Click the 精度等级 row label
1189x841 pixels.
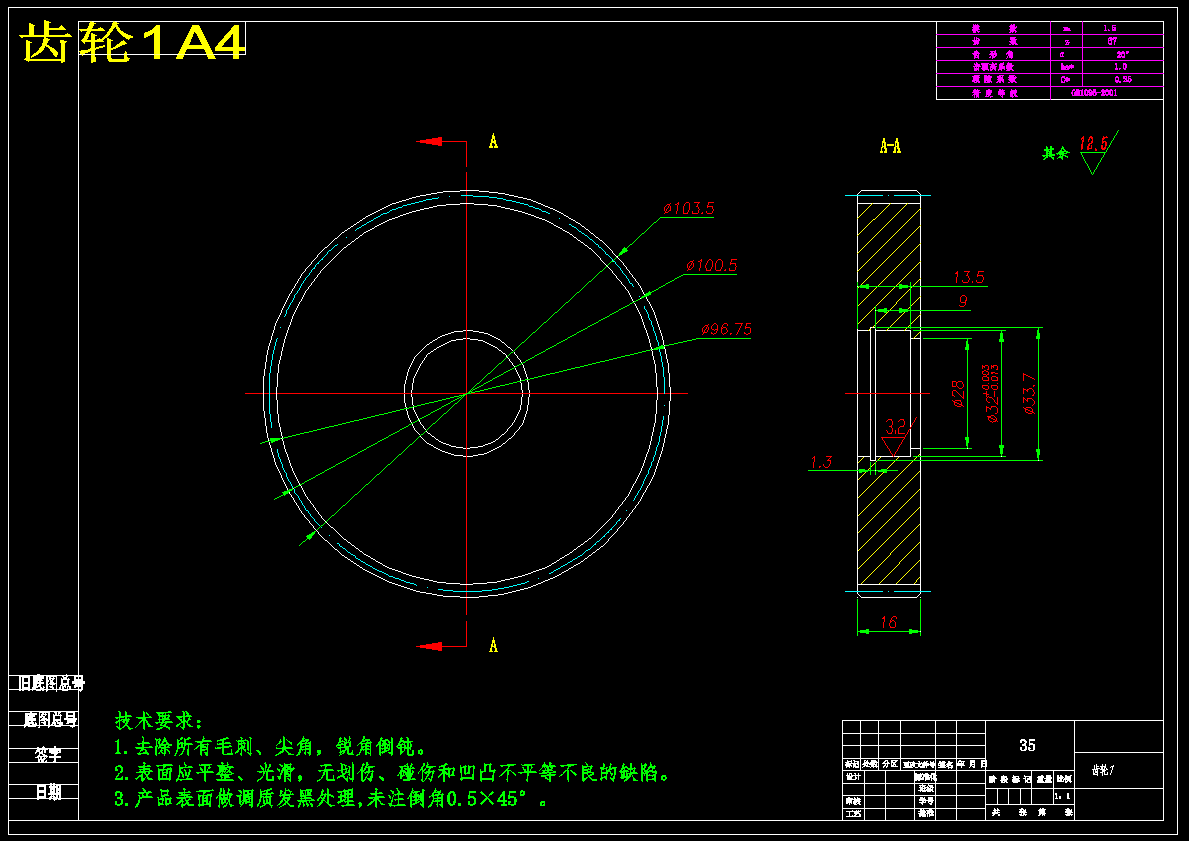pyautogui.click(x=994, y=93)
